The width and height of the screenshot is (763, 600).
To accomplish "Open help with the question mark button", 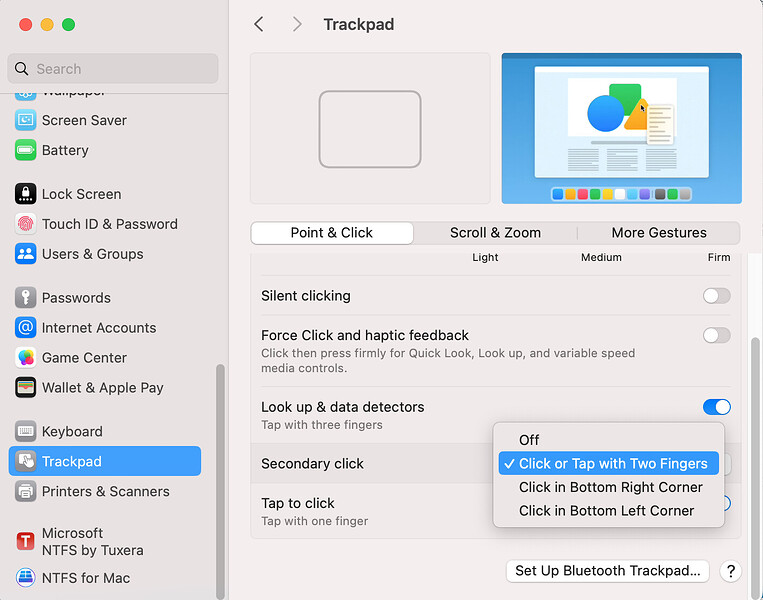I will [x=731, y=571].
